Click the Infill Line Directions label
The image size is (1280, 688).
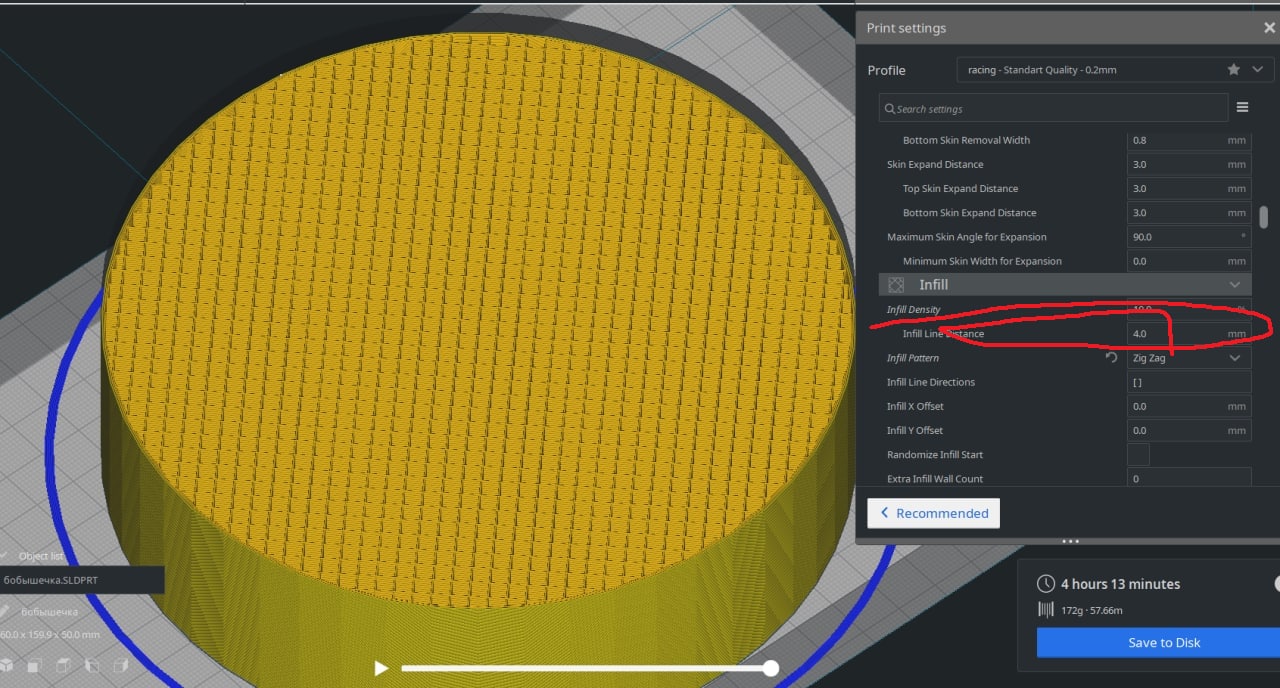pyautogui.click(x=931, y=382)
